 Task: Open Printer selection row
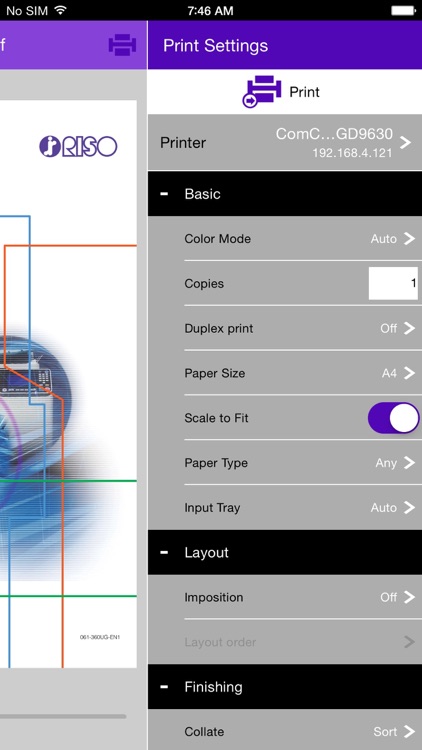coord(285,143)
